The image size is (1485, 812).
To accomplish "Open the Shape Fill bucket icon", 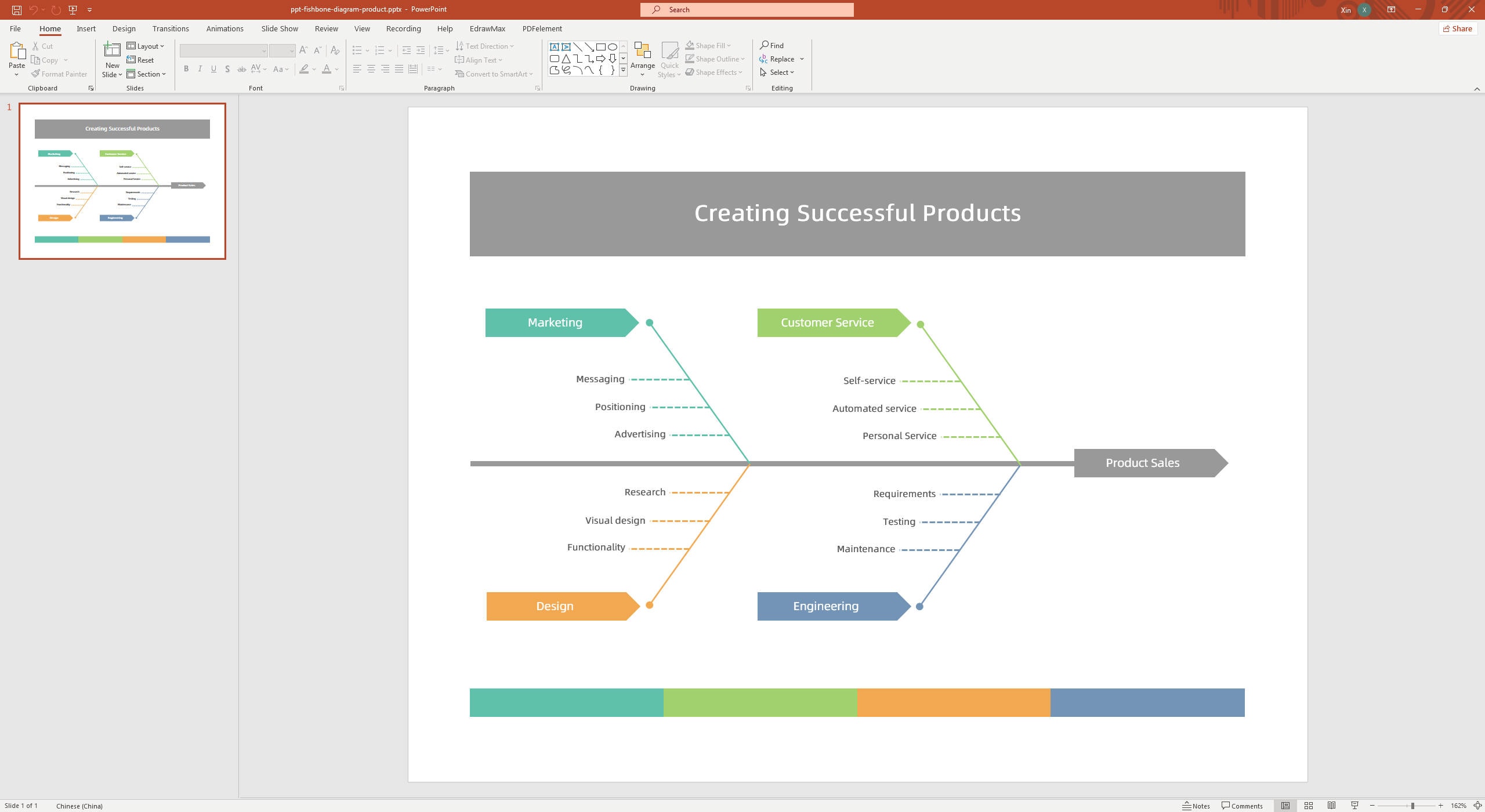I will (689, 45).
